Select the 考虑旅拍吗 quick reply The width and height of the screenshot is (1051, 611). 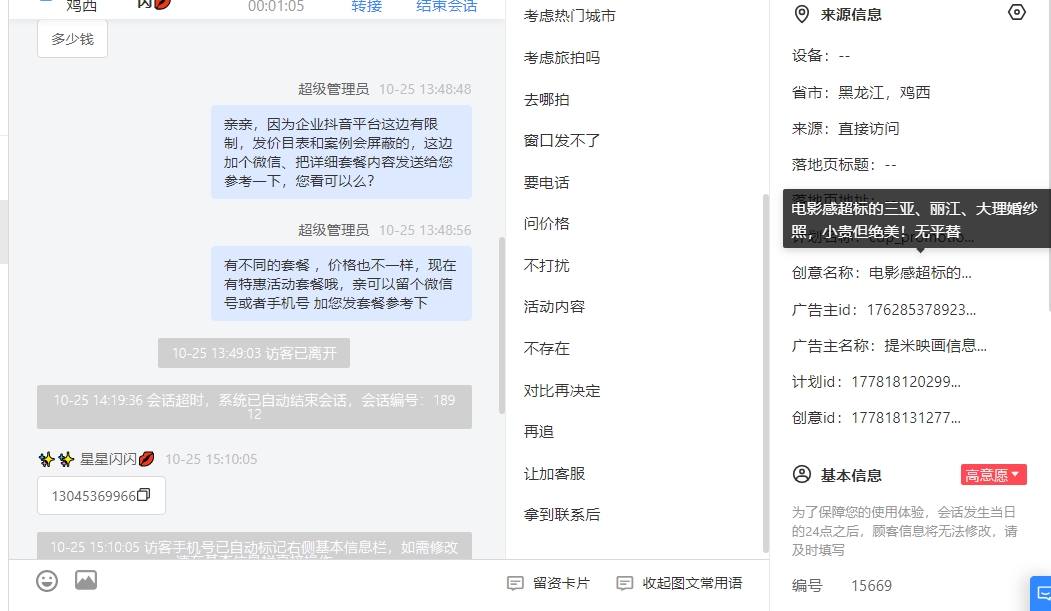(x=562, y=58)
